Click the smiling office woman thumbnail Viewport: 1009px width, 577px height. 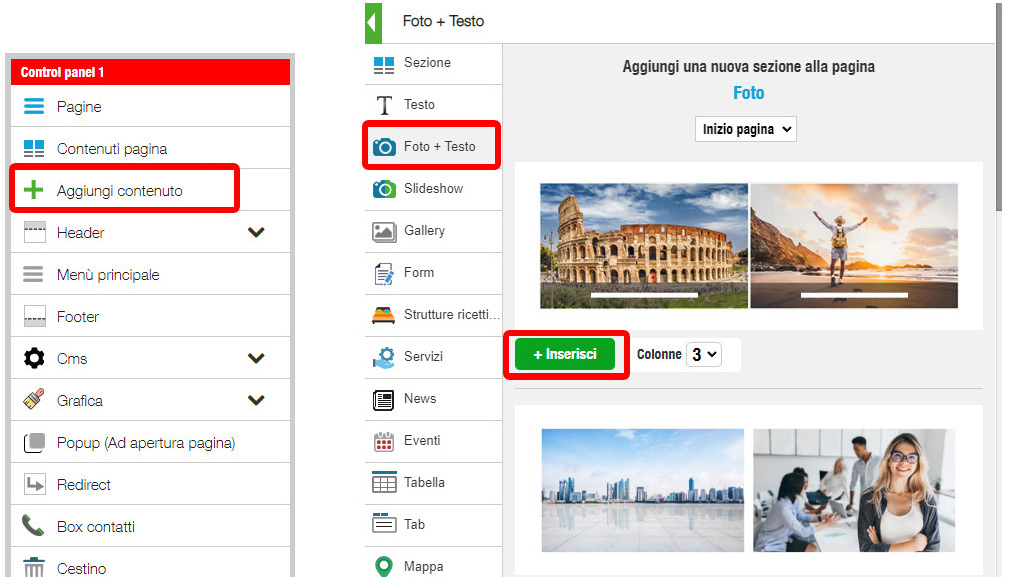click(854, 490)
